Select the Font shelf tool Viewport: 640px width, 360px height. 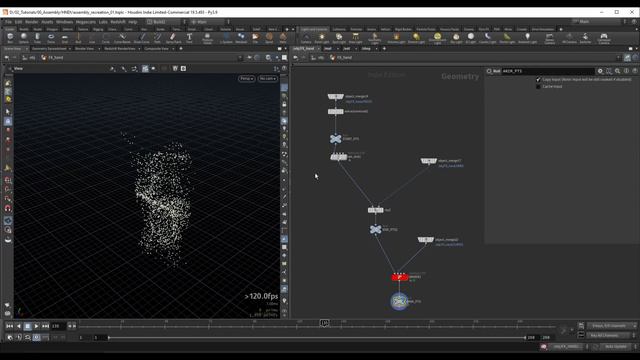(189, 38)
